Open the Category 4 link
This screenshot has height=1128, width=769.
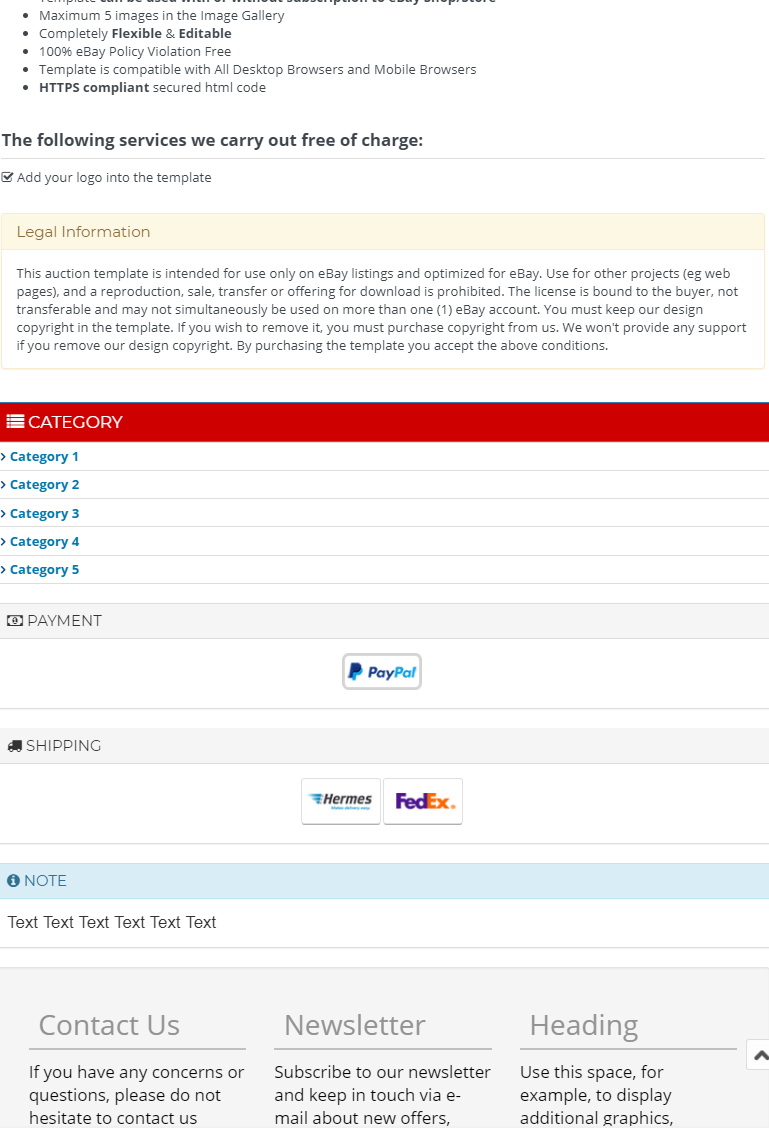click(x=44, y=542)
